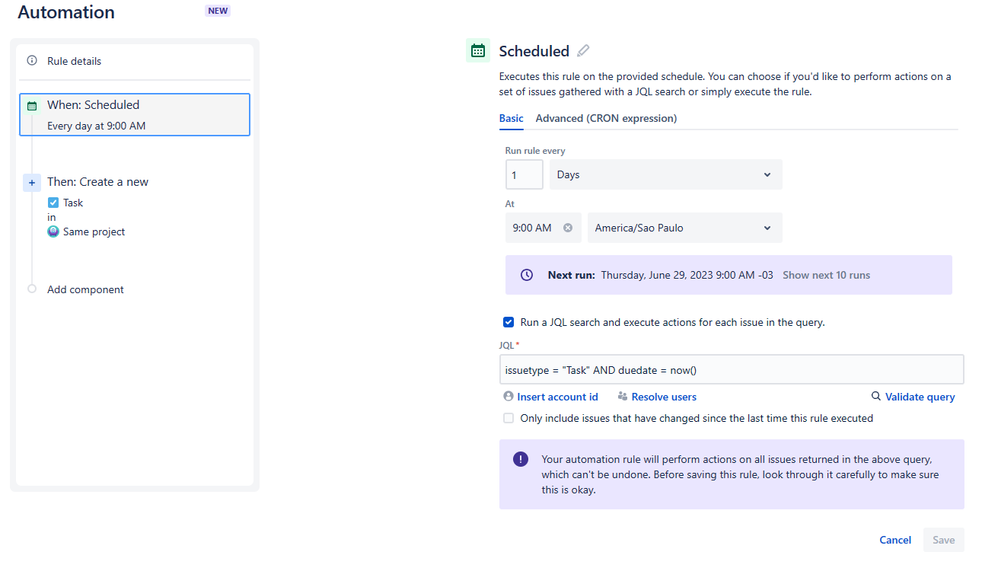
Task: Click the Rule details info icon
Action: pyautogui.click(x=32, y=60)
